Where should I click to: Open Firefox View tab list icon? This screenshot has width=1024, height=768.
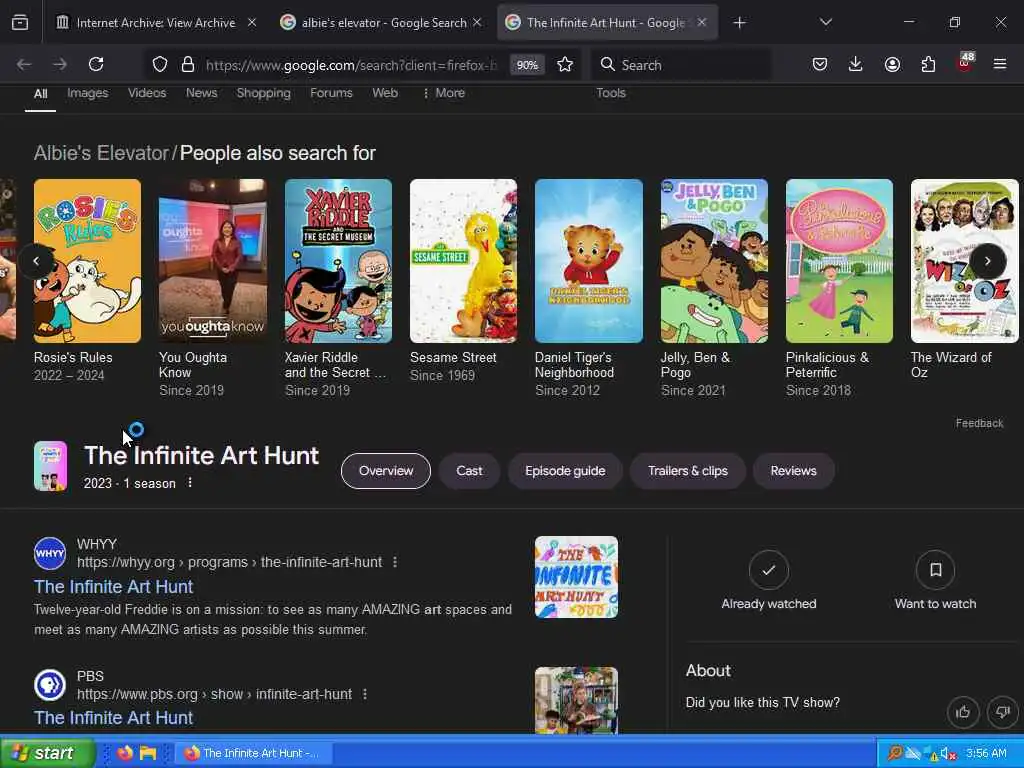click(20, 23)
